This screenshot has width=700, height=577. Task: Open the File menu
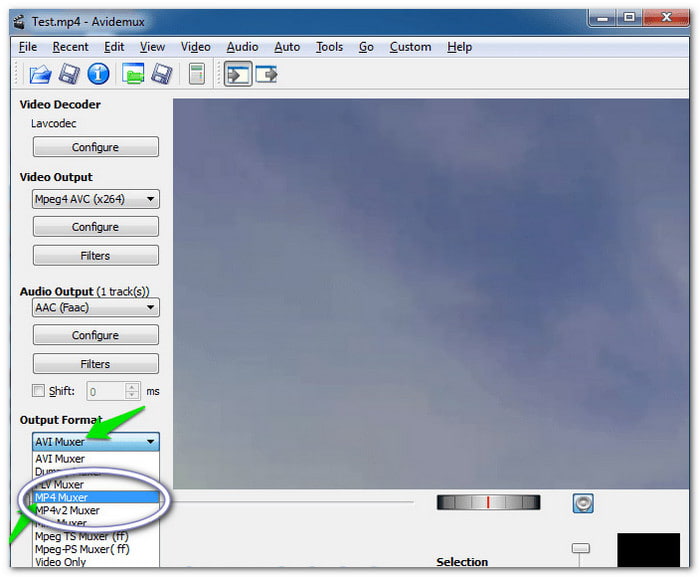tap(28, 47)
